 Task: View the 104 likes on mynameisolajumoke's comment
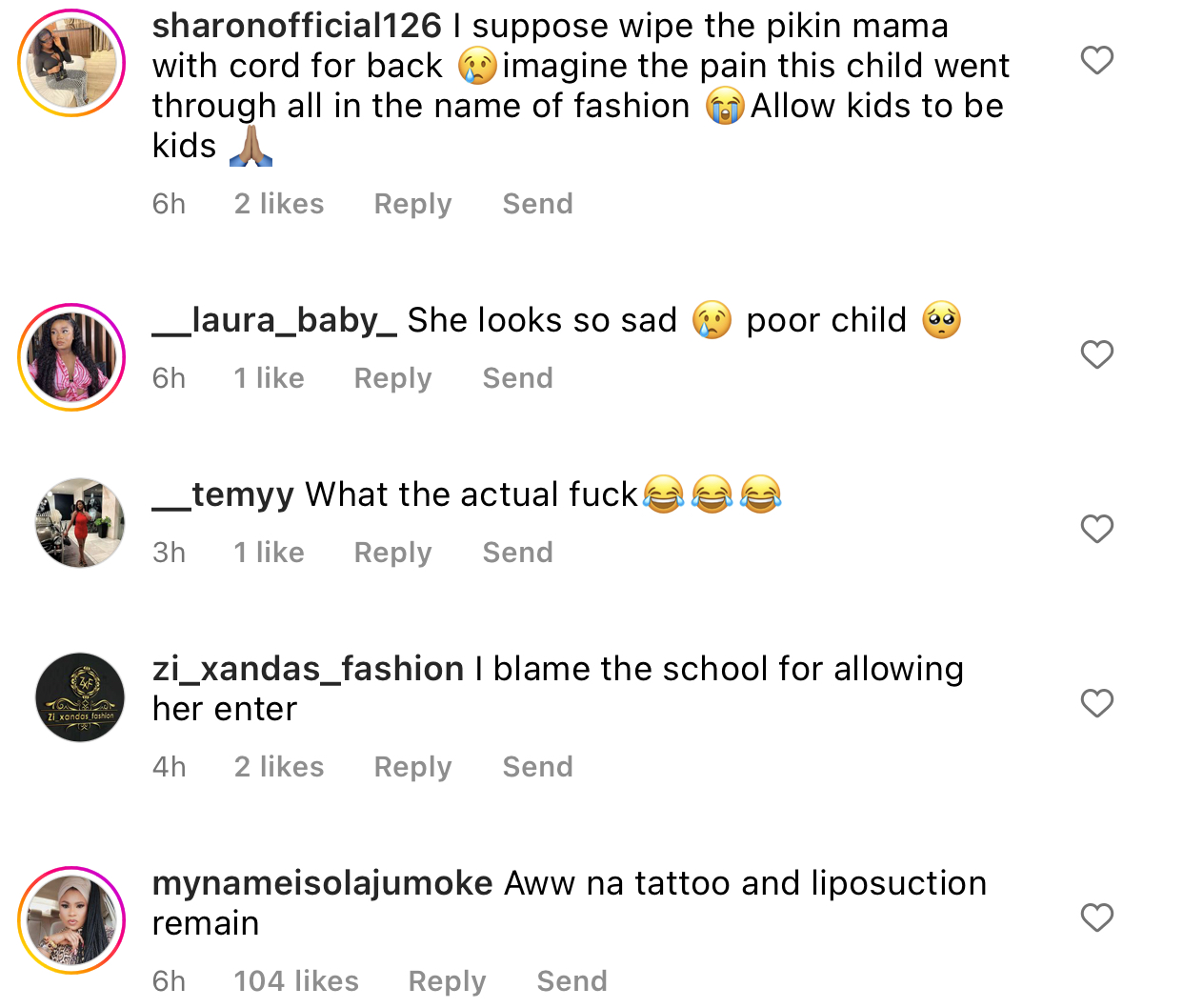tap(296, 981)
